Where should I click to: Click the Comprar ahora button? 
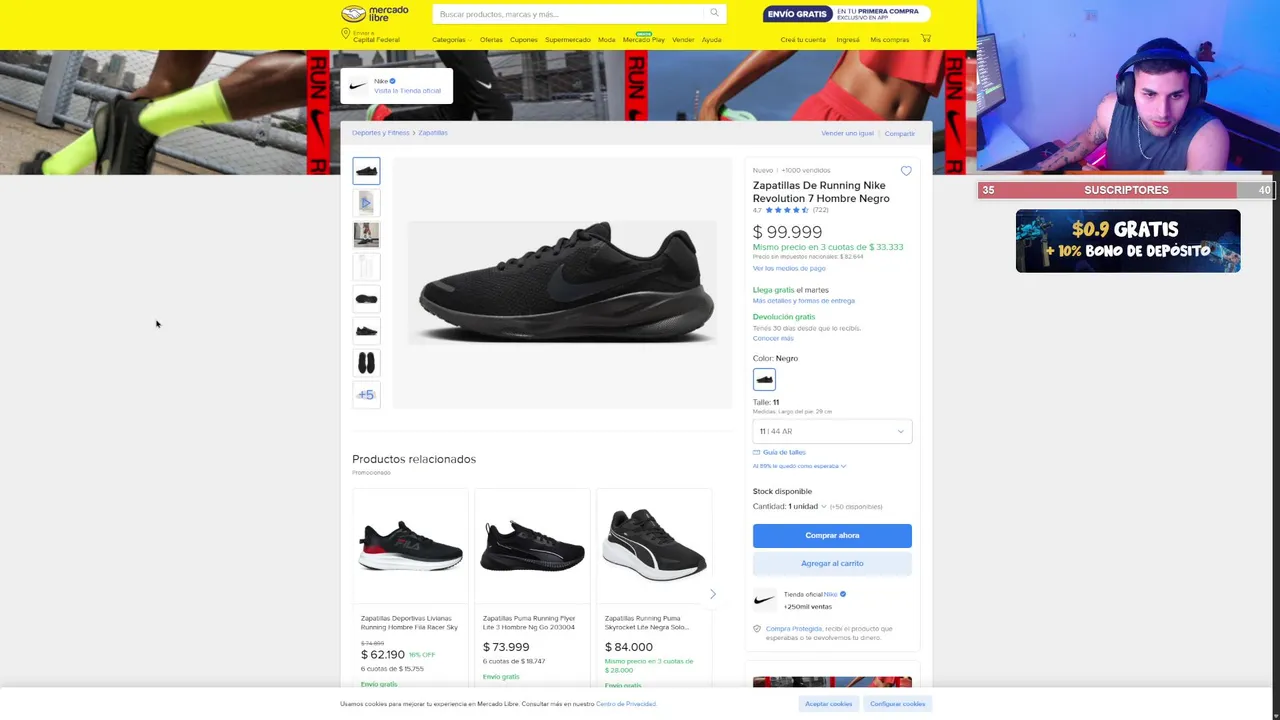832,535
